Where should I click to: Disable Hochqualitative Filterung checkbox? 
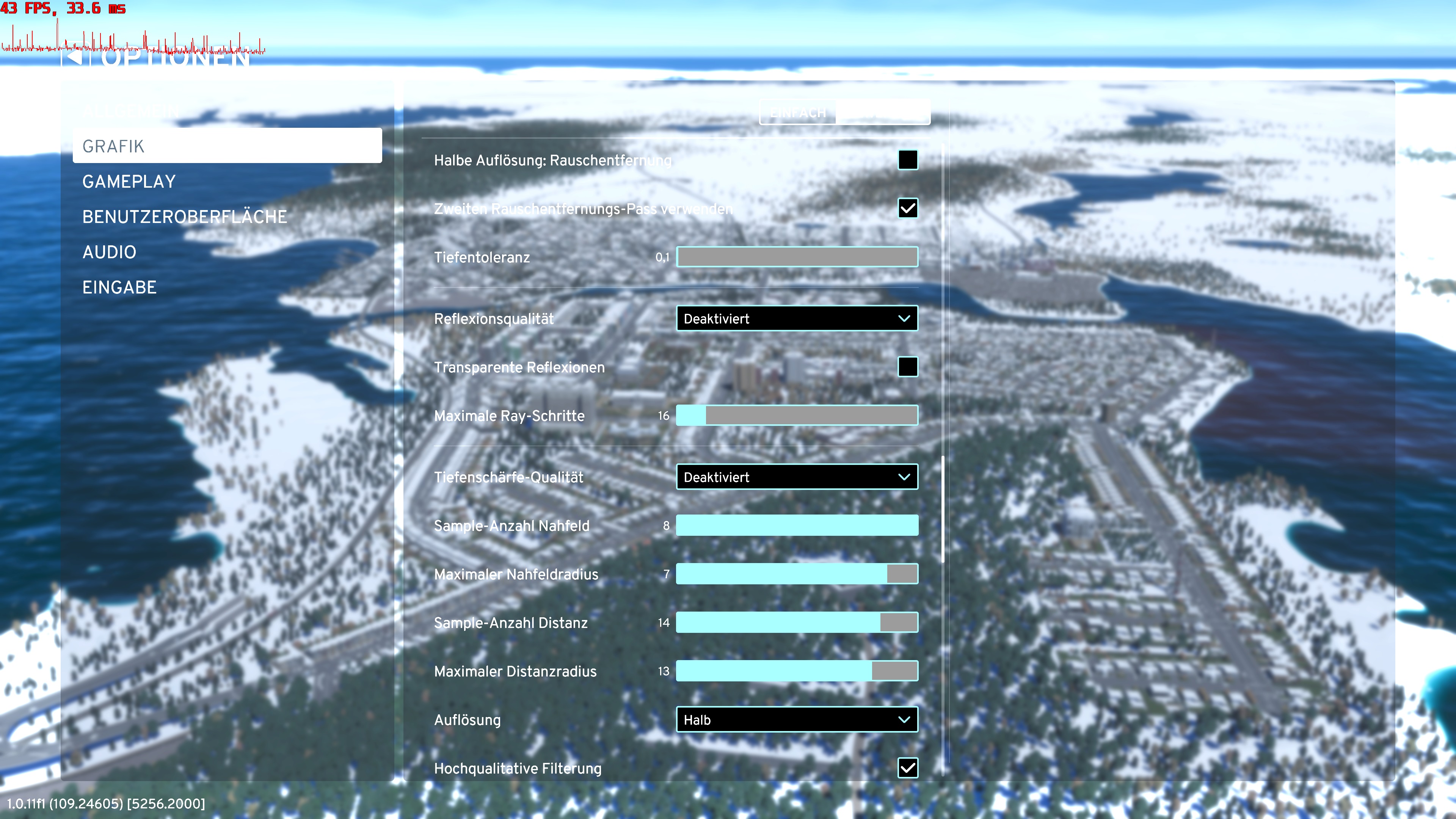pyautogui.click(x=907, y=767)
